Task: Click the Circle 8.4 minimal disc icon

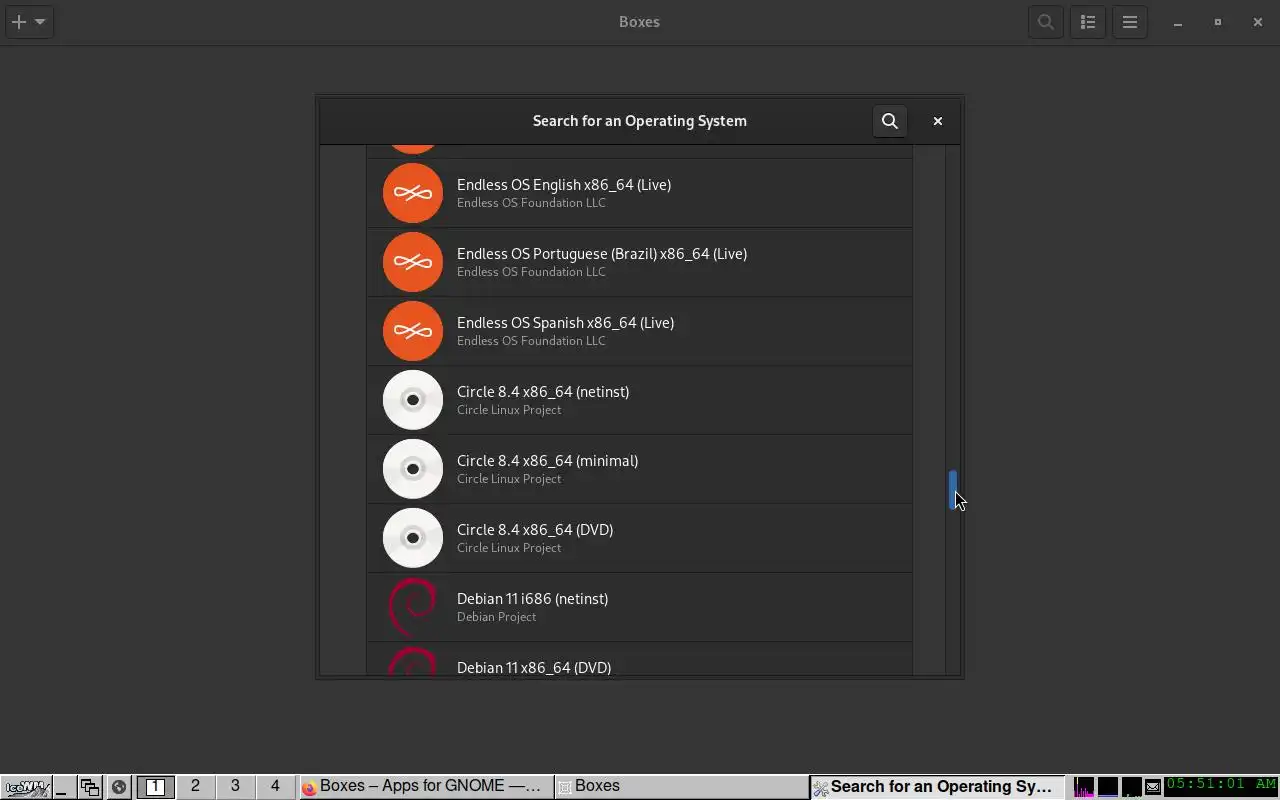Action: coord(413,469)
